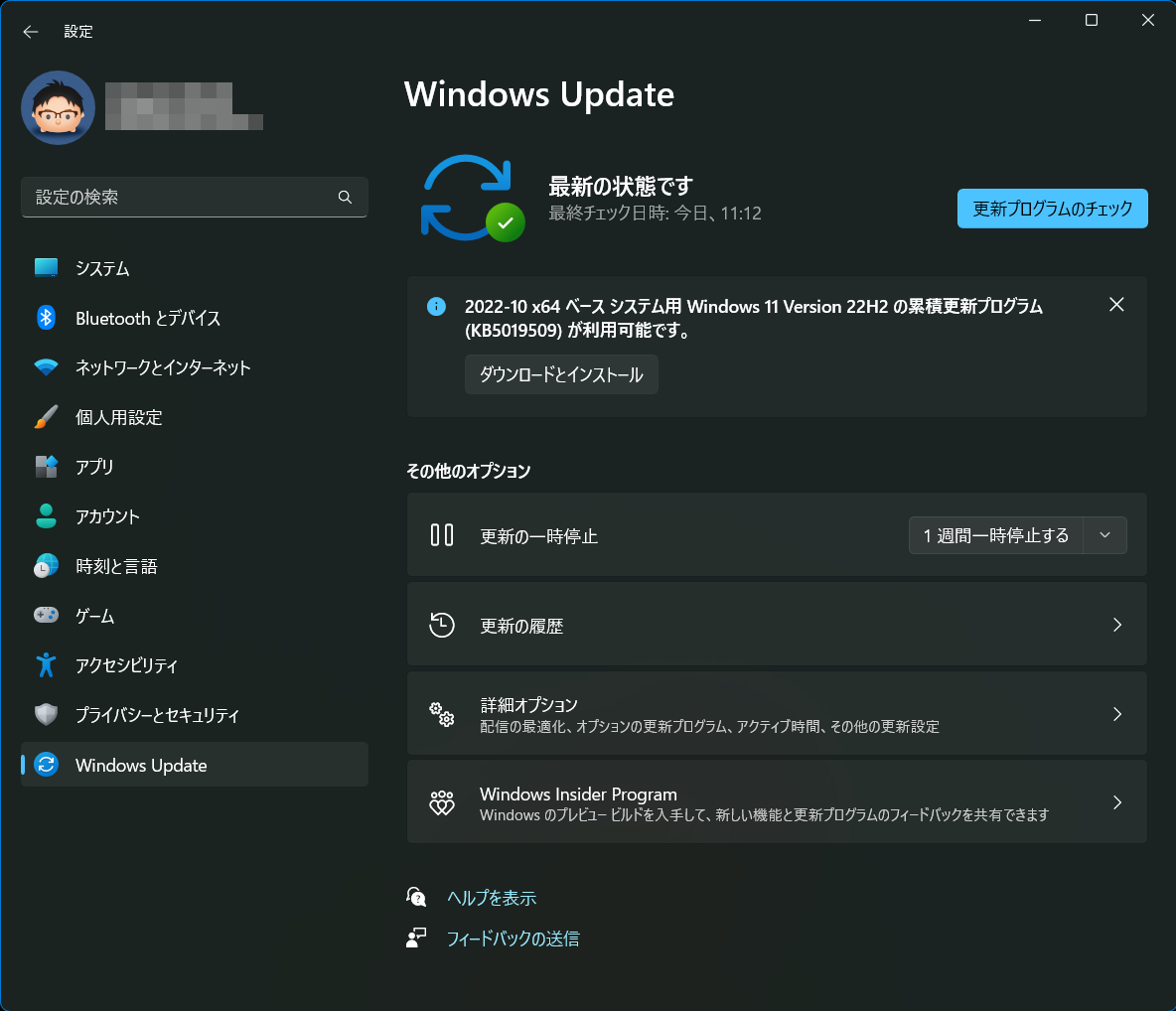Open アクセシビリティ settings
1176x1011 pixels.
pyautogui.click(x=195, y=665)
